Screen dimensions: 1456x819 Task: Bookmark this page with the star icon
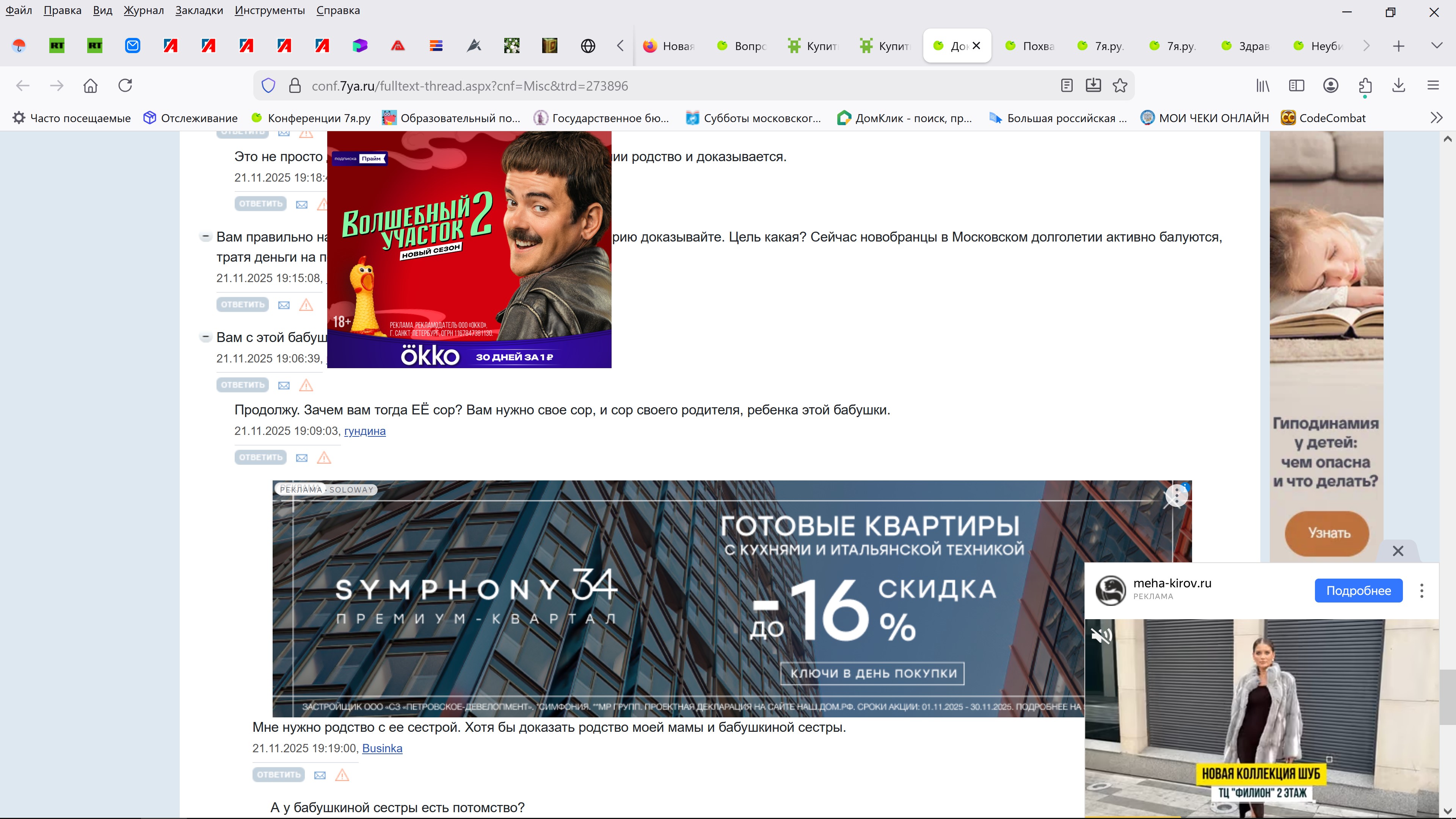point(1120,85)
